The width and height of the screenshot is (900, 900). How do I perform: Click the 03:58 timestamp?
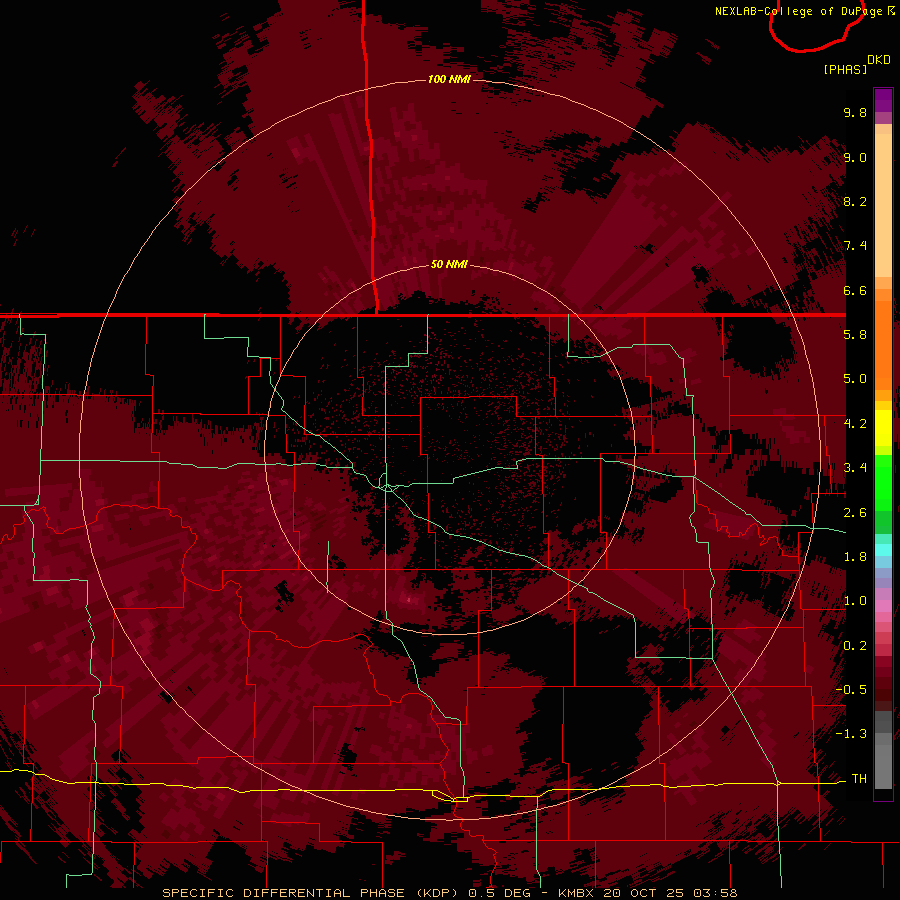715,893
